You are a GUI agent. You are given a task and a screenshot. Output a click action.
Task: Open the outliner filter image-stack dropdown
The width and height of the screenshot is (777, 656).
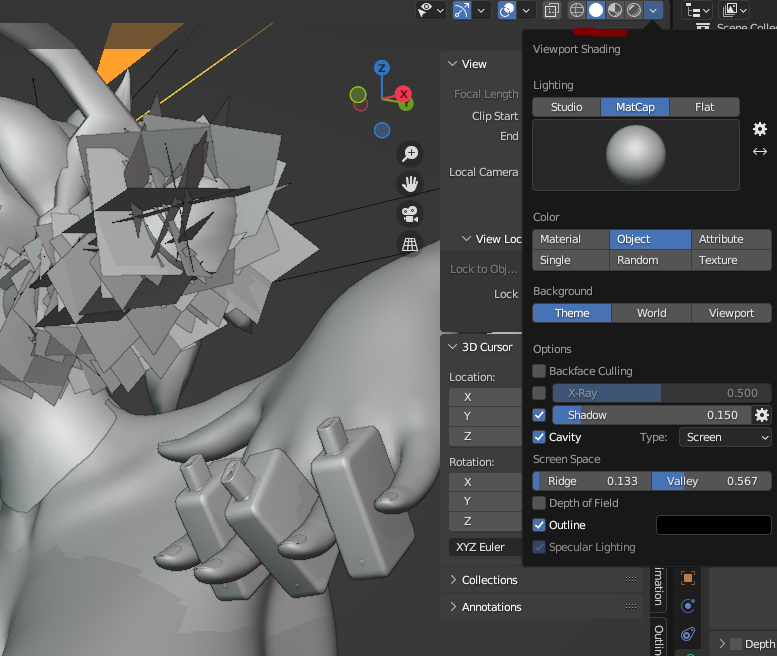[734, 10]
